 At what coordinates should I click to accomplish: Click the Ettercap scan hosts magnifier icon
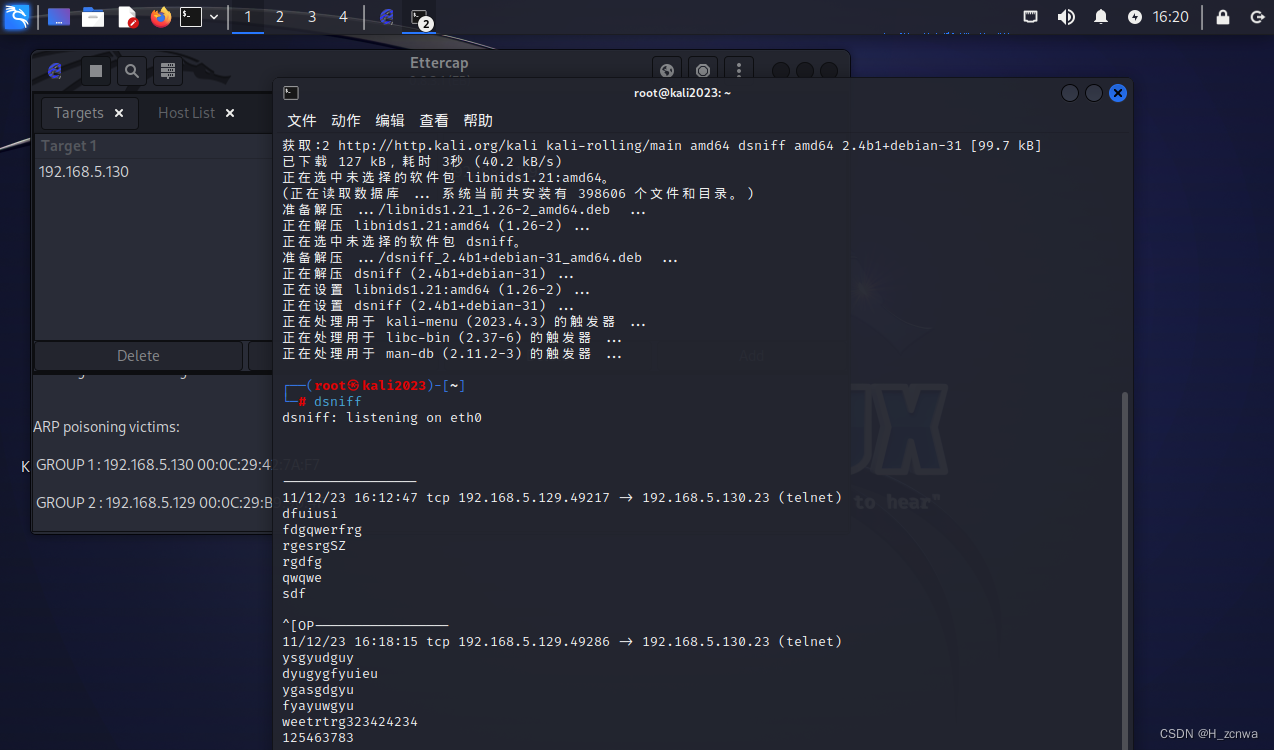[x=131, y=71]
